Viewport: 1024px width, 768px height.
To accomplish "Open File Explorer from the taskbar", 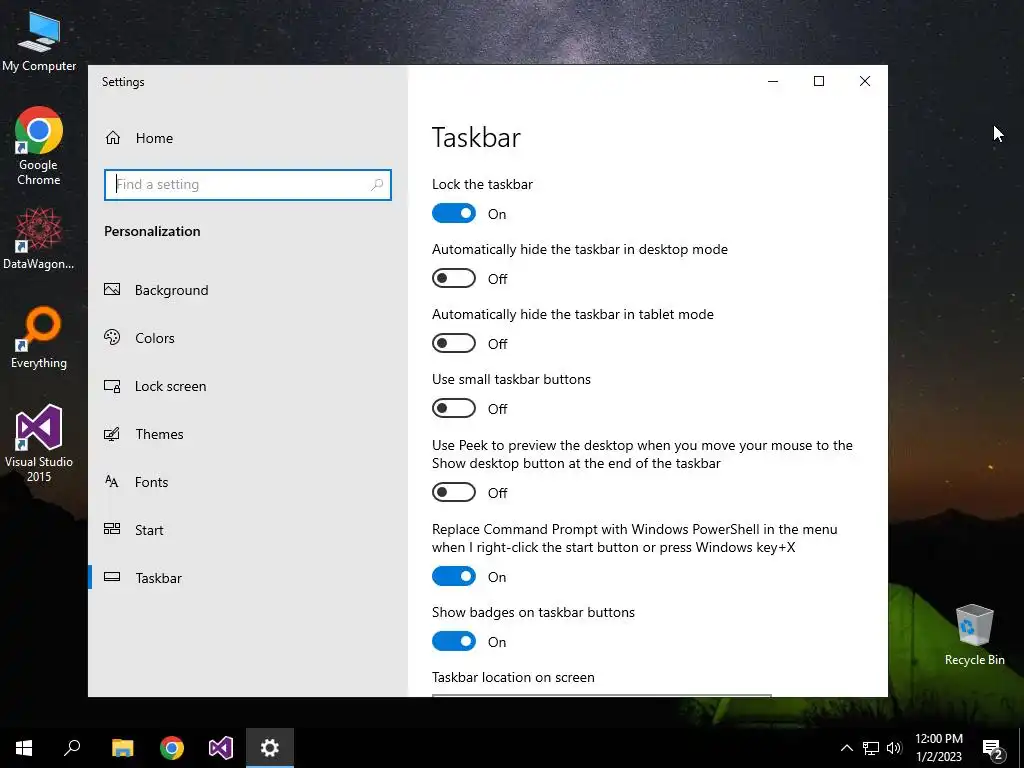I will point(122,748).
